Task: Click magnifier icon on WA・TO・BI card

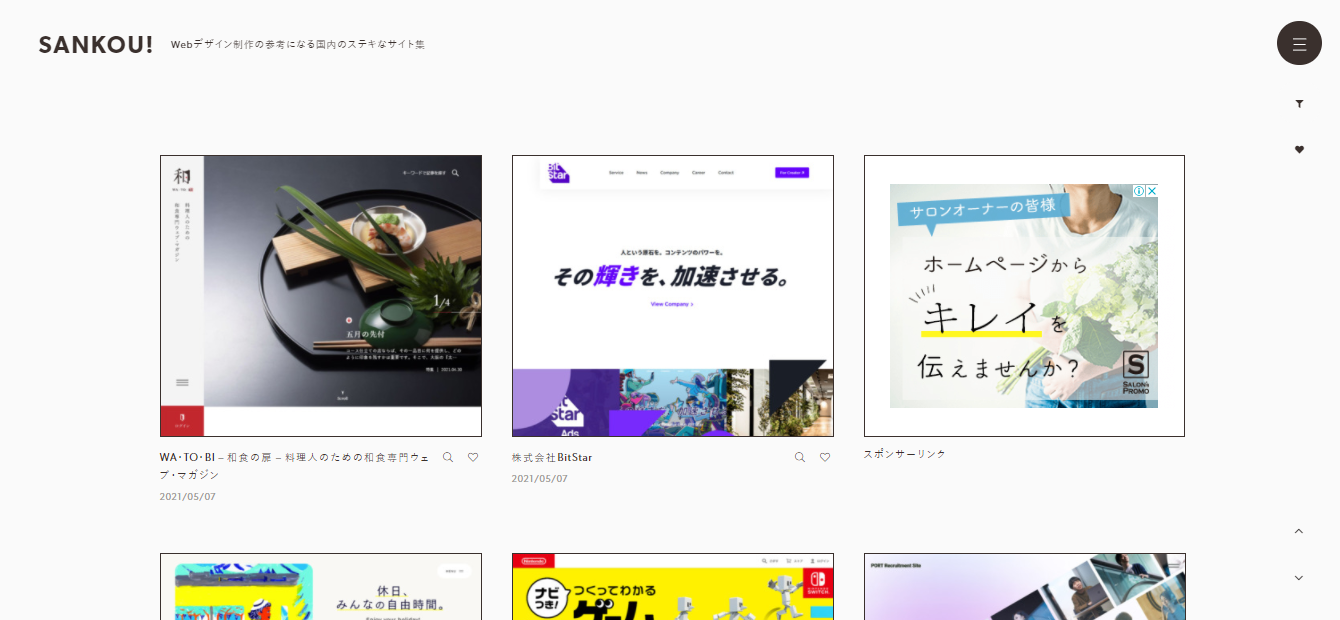Action: (x=448, y=457)
